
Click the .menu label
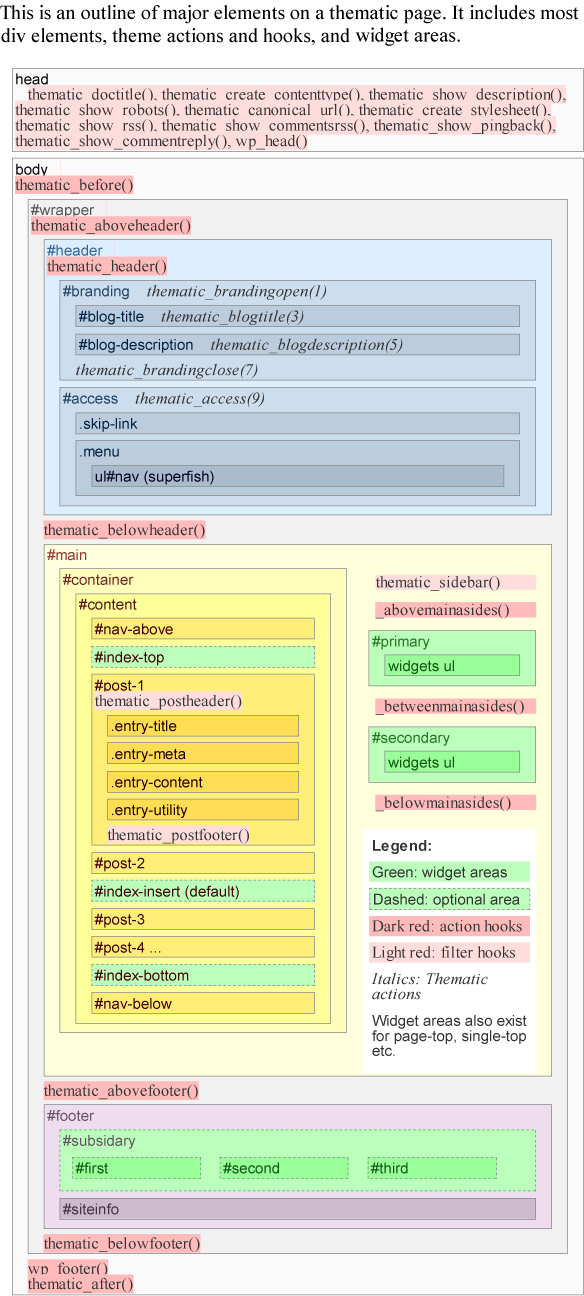click(99, 452)
